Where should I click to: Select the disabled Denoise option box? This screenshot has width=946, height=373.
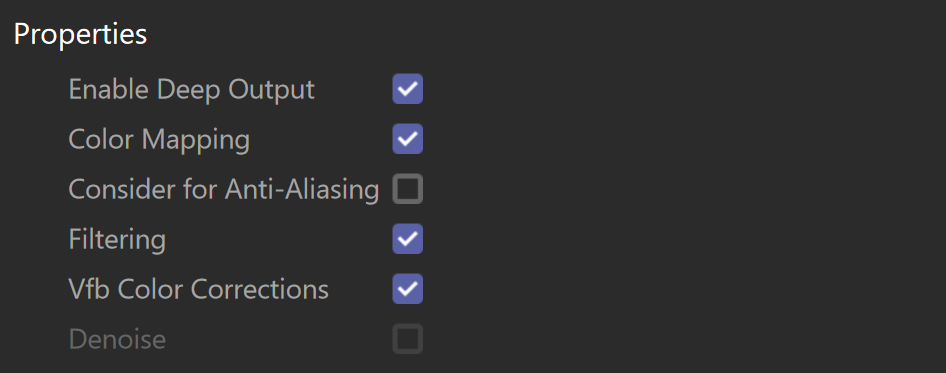coord(408,339)
